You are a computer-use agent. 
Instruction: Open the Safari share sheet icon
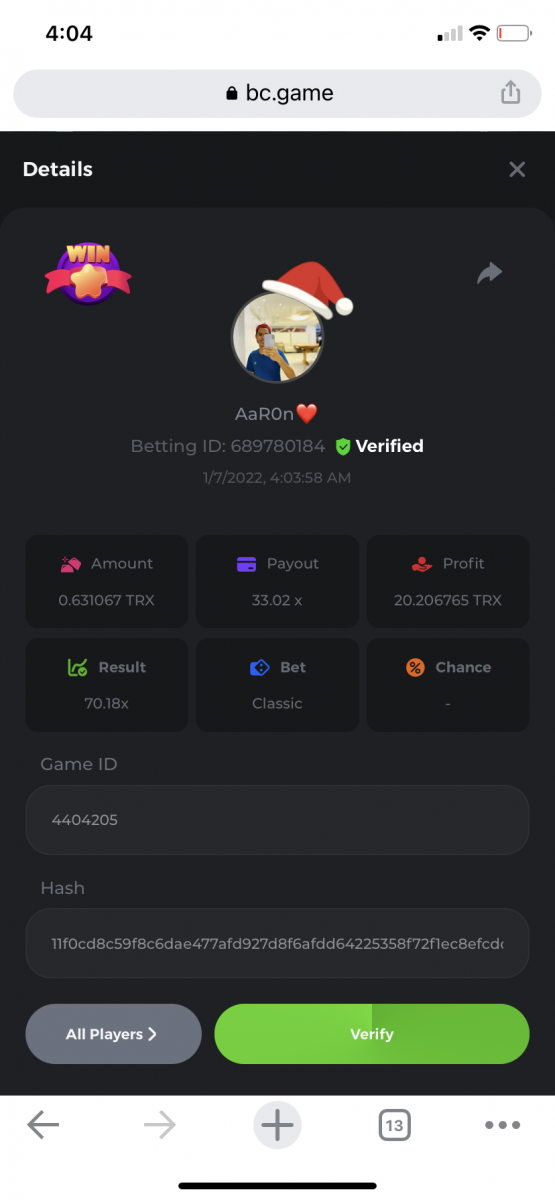(510, 93)
